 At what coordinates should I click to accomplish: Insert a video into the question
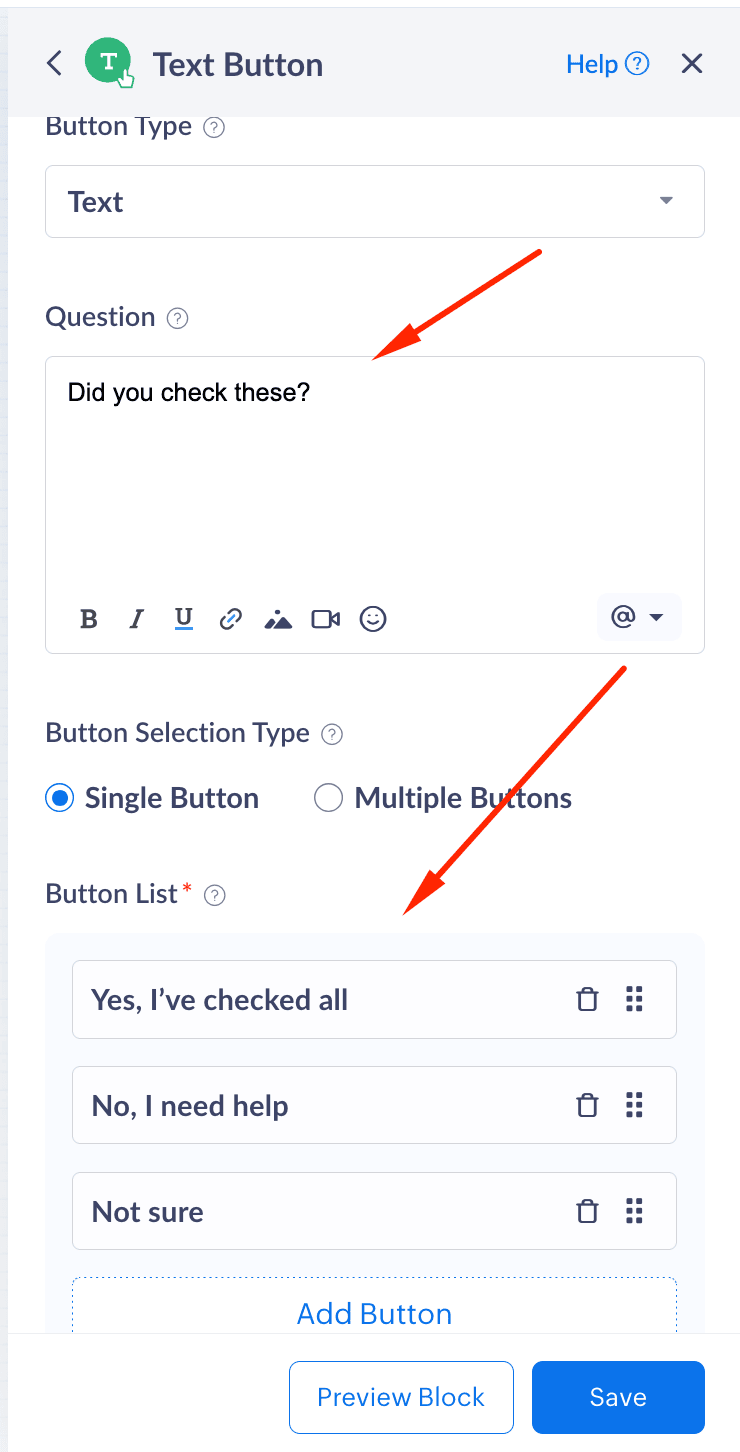tap(326, 619)
